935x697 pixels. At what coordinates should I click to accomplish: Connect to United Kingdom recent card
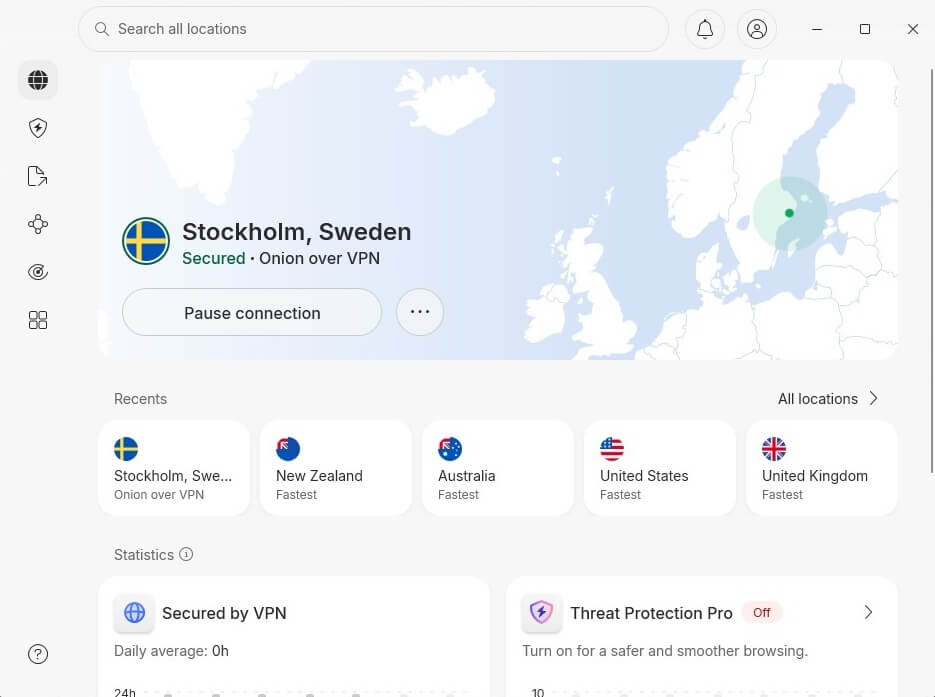coord(822,468)
